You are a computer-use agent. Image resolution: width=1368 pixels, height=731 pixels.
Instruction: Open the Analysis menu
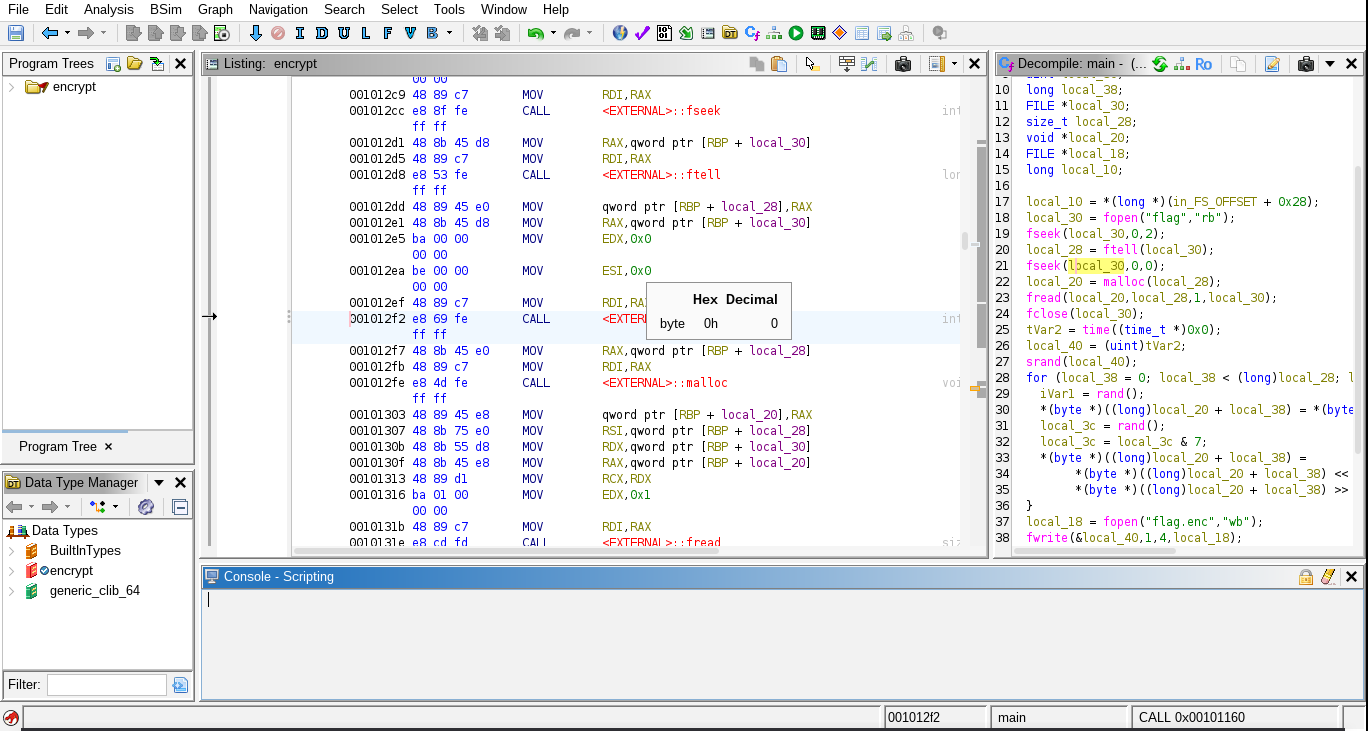coord(108,10)
